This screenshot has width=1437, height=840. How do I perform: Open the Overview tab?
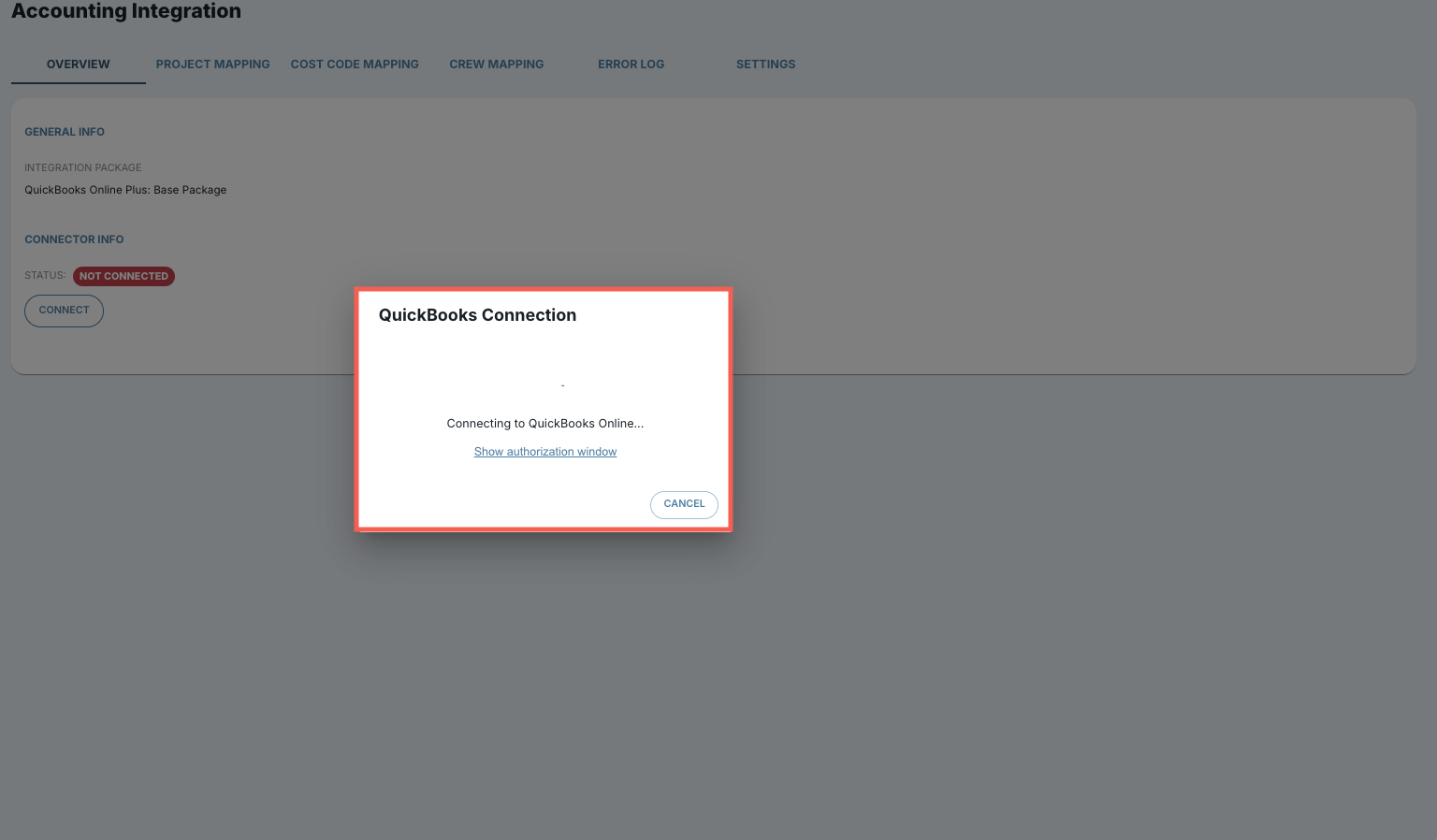point(79,65)
